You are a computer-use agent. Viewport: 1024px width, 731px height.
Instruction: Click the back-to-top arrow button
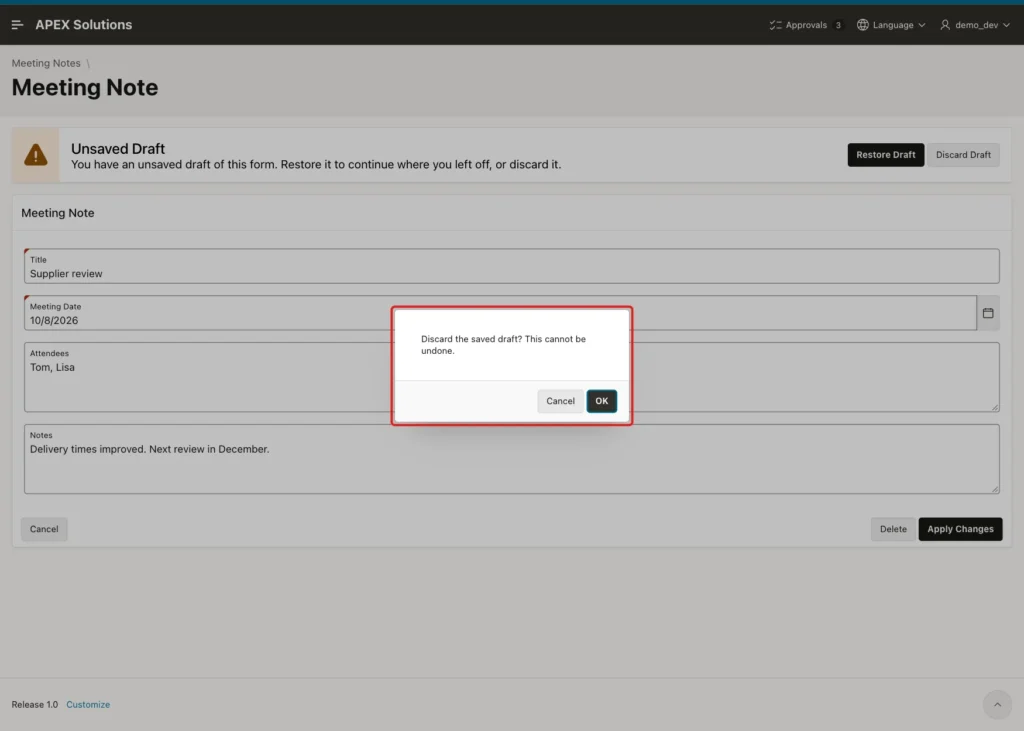tap(997, 704)
